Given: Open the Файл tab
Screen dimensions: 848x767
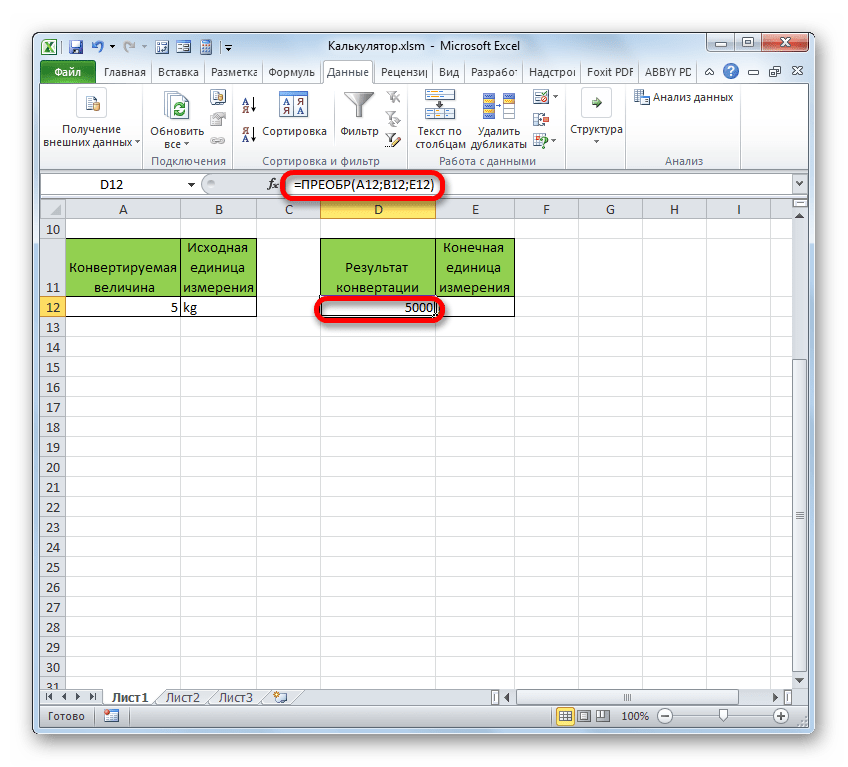Looking at the screenshot, I should [68, 72].
